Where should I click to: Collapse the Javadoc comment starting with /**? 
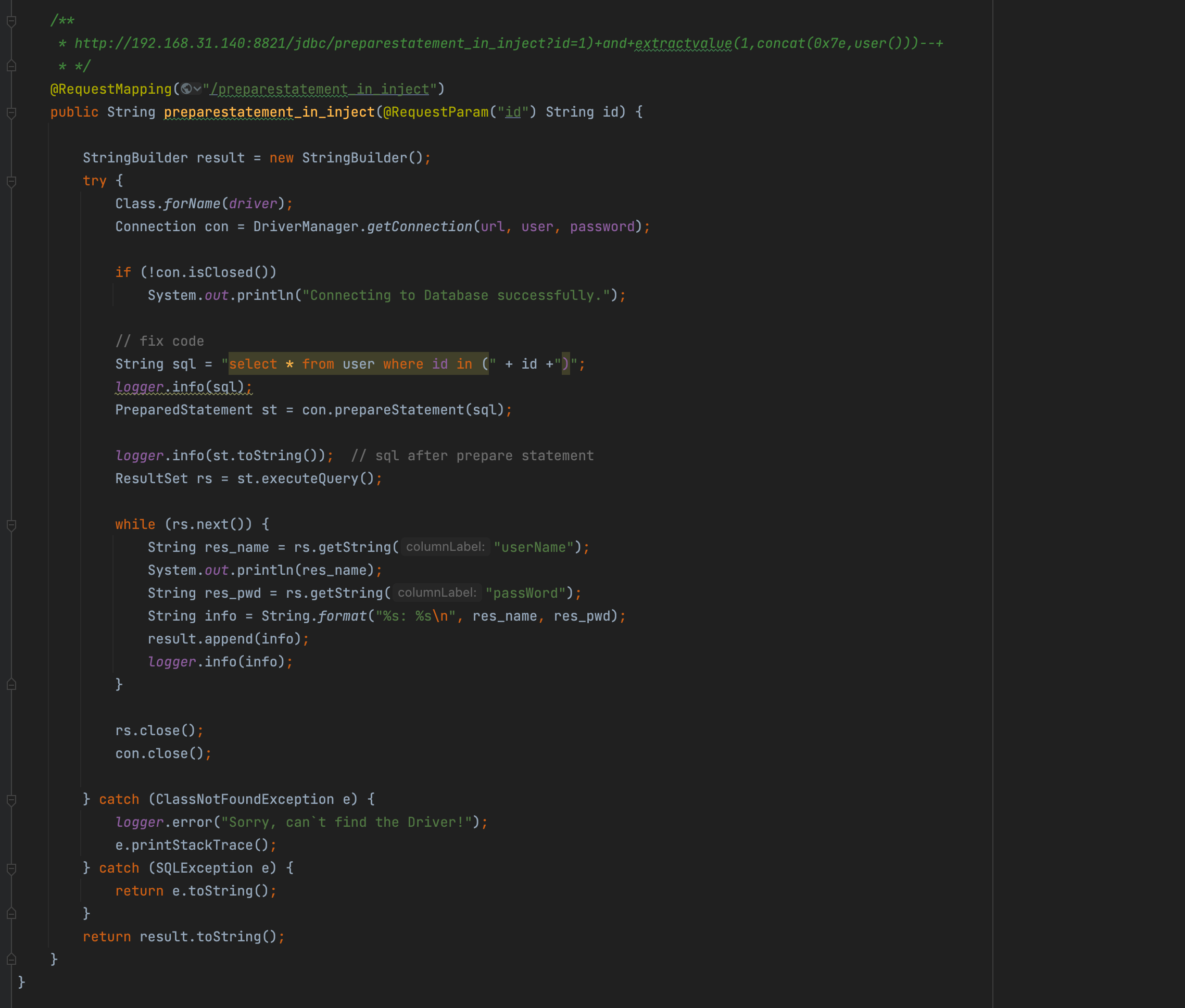coord(11,21)
